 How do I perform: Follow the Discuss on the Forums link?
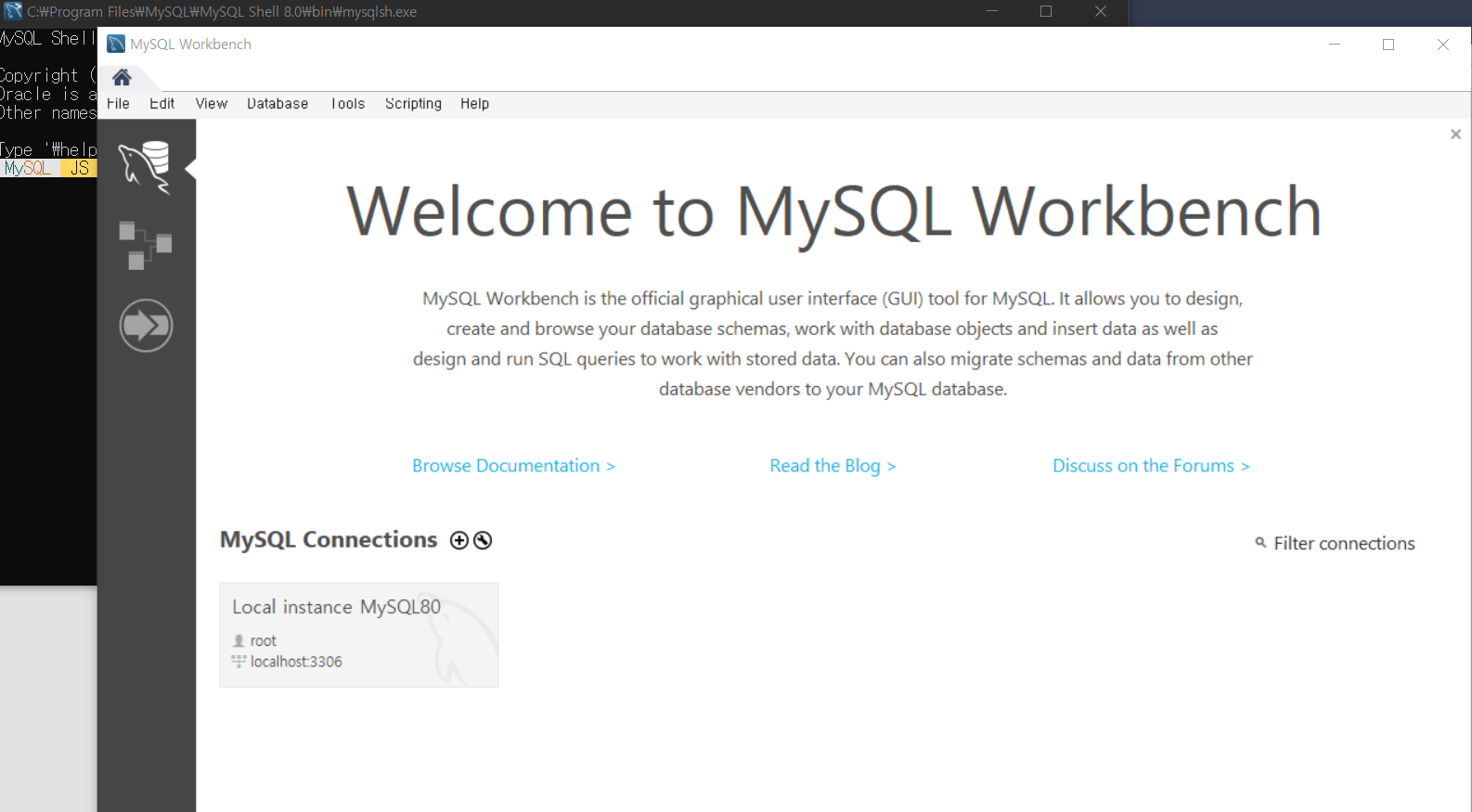pyautogui.click(x=1151, y=466)
